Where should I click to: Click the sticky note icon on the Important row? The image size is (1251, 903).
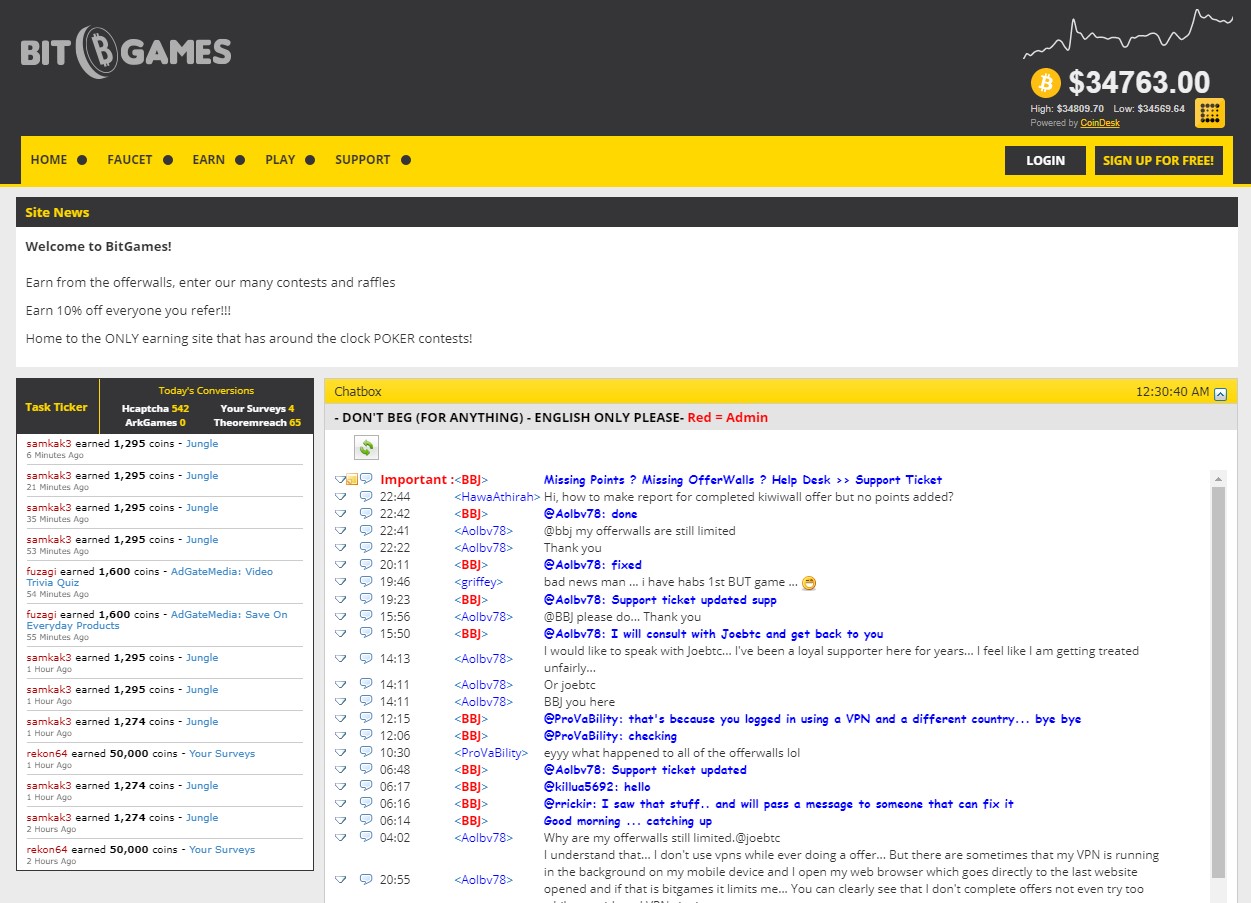click(352, 480)
